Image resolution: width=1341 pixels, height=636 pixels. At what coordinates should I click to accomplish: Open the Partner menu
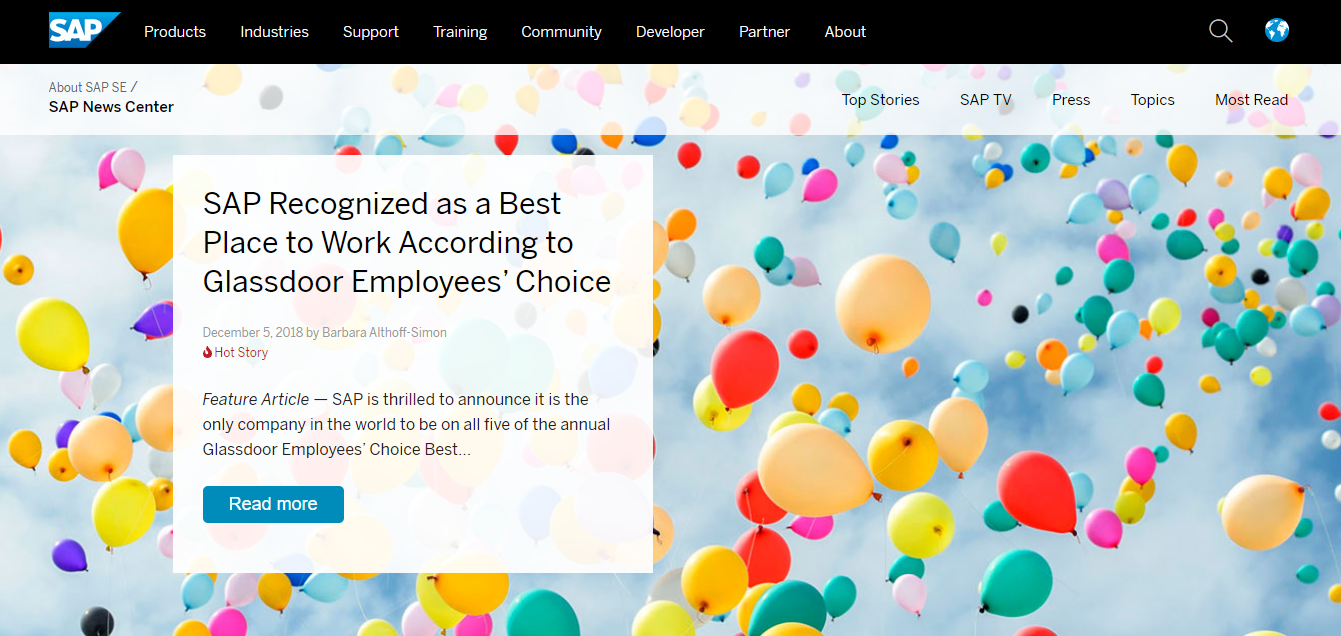click(x=764, y=32)
